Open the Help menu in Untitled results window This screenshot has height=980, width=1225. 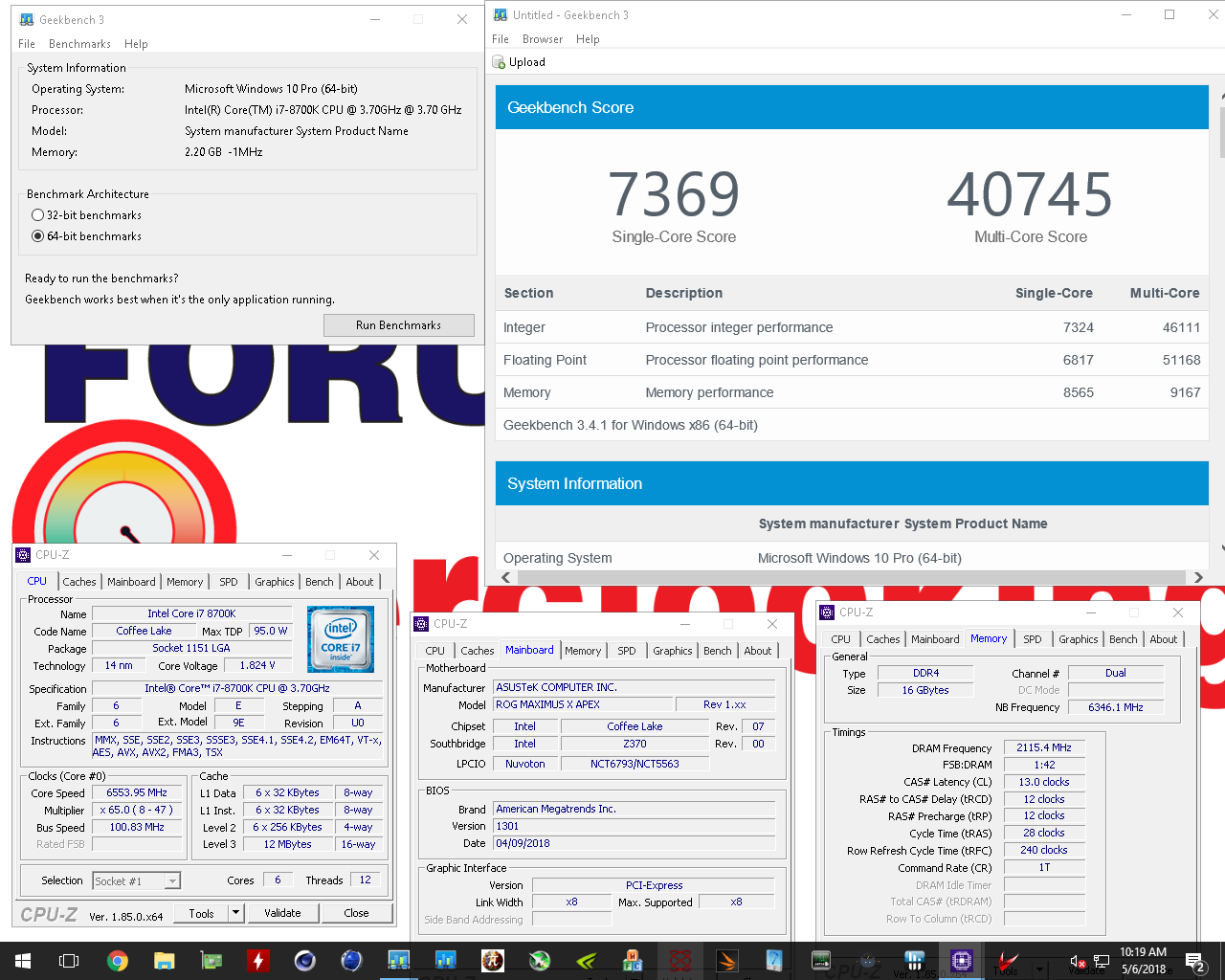588,39
